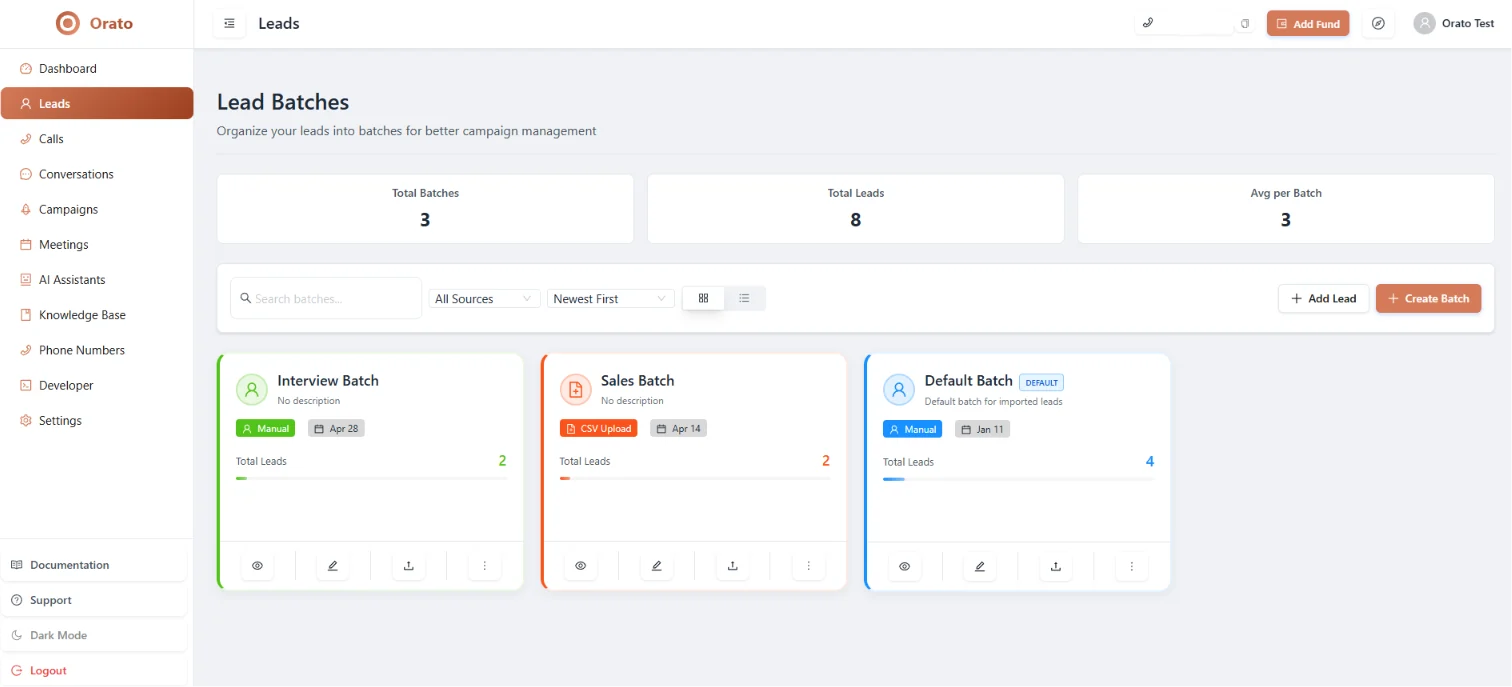1512x687 pixels.
Task: Open Meetings in sidebar
Action: click(97, 245)
